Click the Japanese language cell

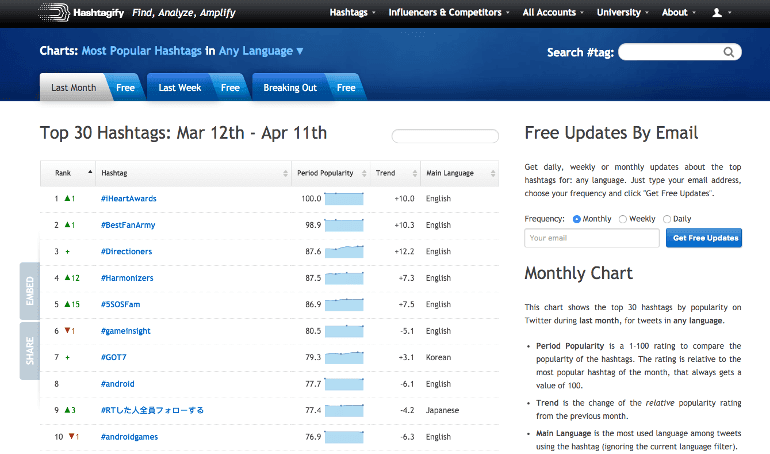pos(442,410)
